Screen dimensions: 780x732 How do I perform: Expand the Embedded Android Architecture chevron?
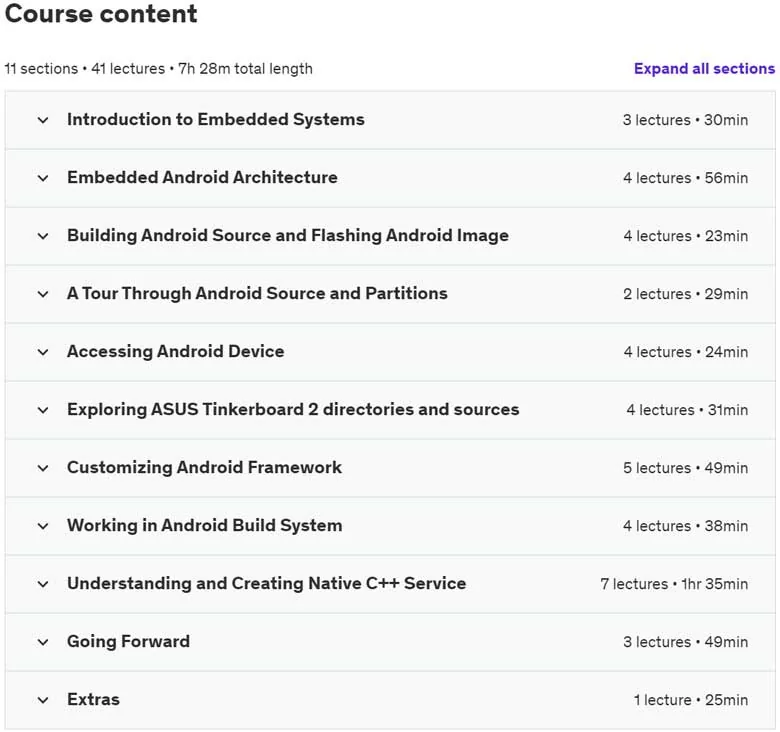click(43, 178)
